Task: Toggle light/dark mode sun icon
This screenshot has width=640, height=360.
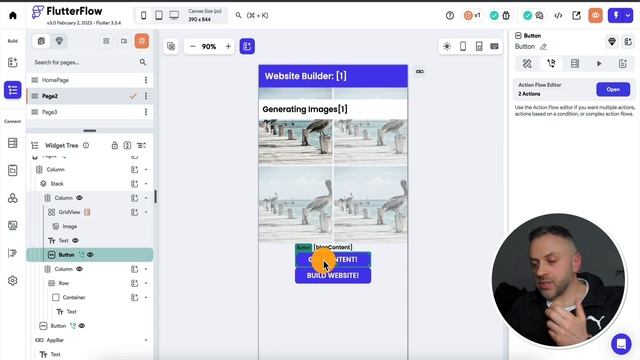Action: 447,47
